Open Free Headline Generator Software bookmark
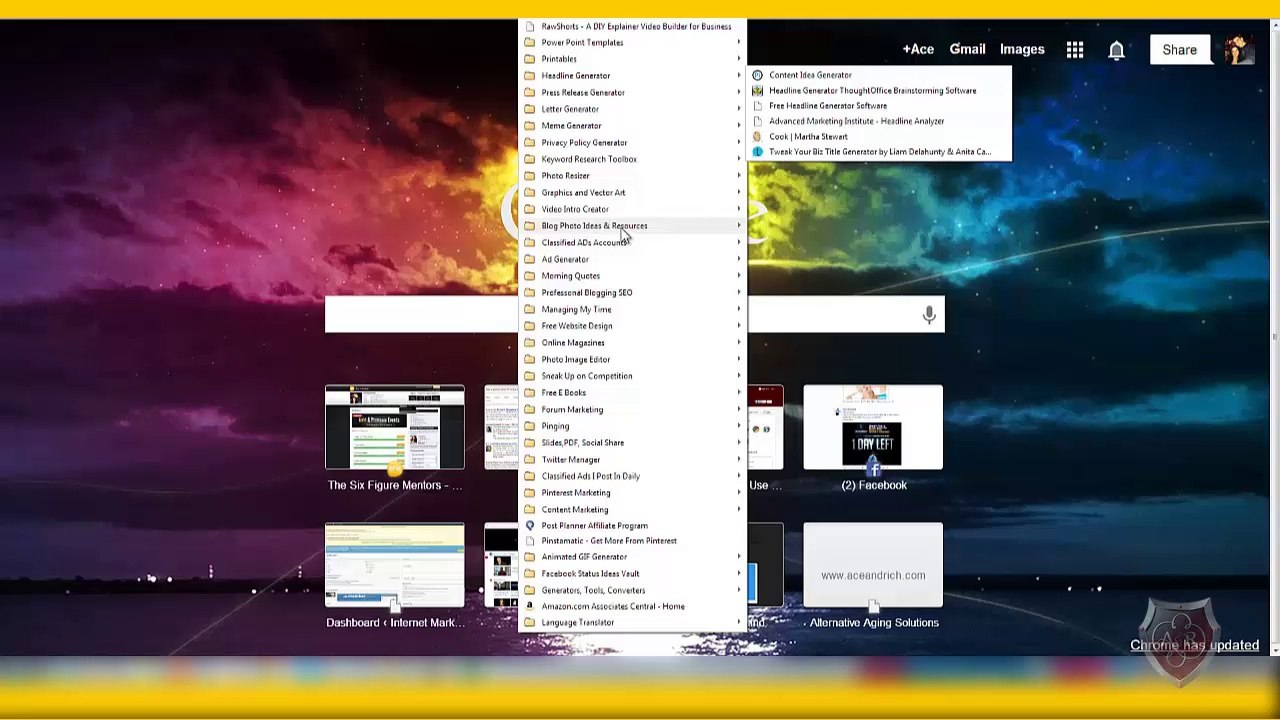This screenshot has height=720, width=1280. tap(880, 106)
